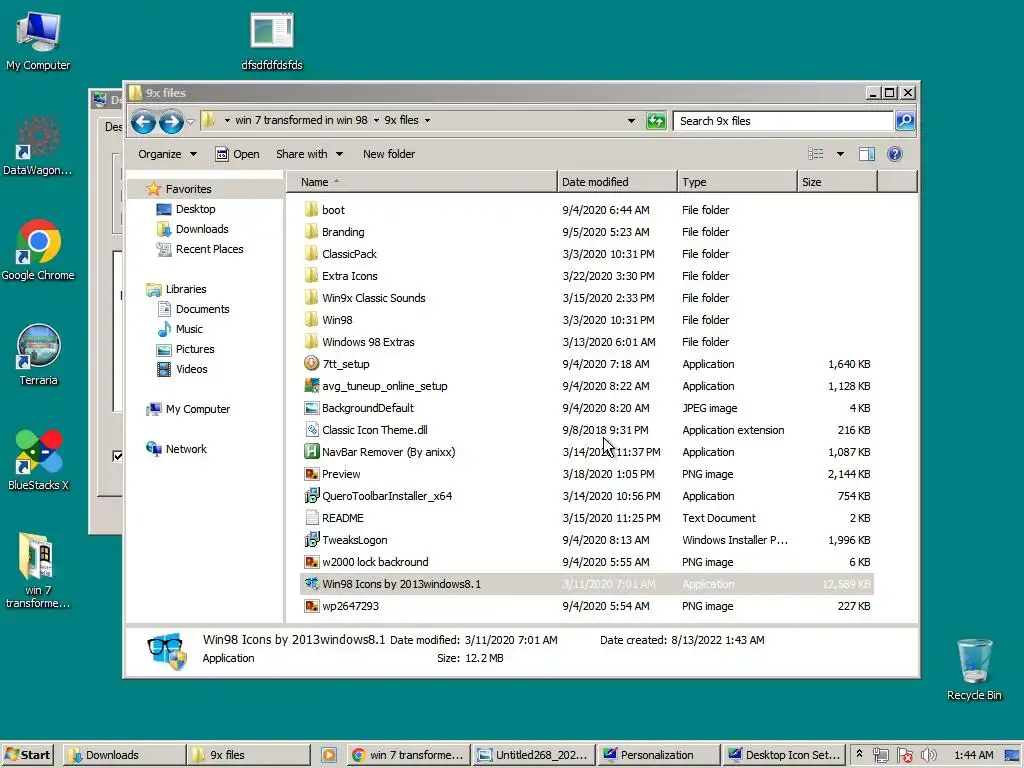Select the Google Chrome desktop shortcut
This screenshot has width=1024, height=768.
pos(38,251)
